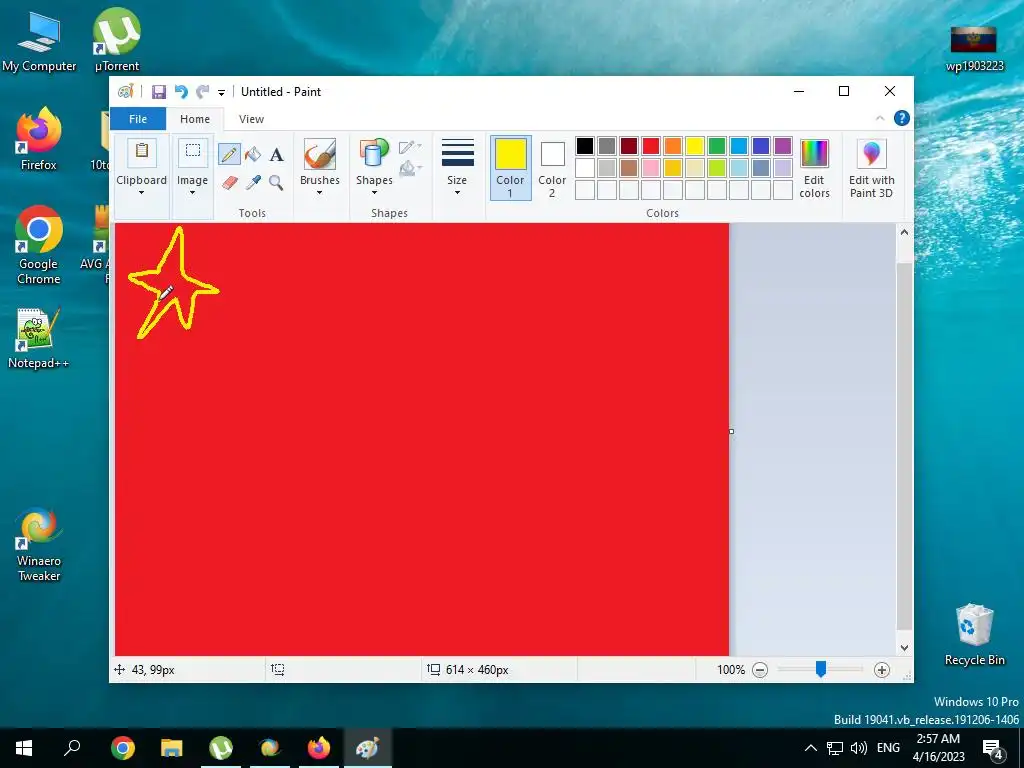Open File Explorer from the taskbar
The width and height of the screenshot is (1024, 768).
[172, 748]
